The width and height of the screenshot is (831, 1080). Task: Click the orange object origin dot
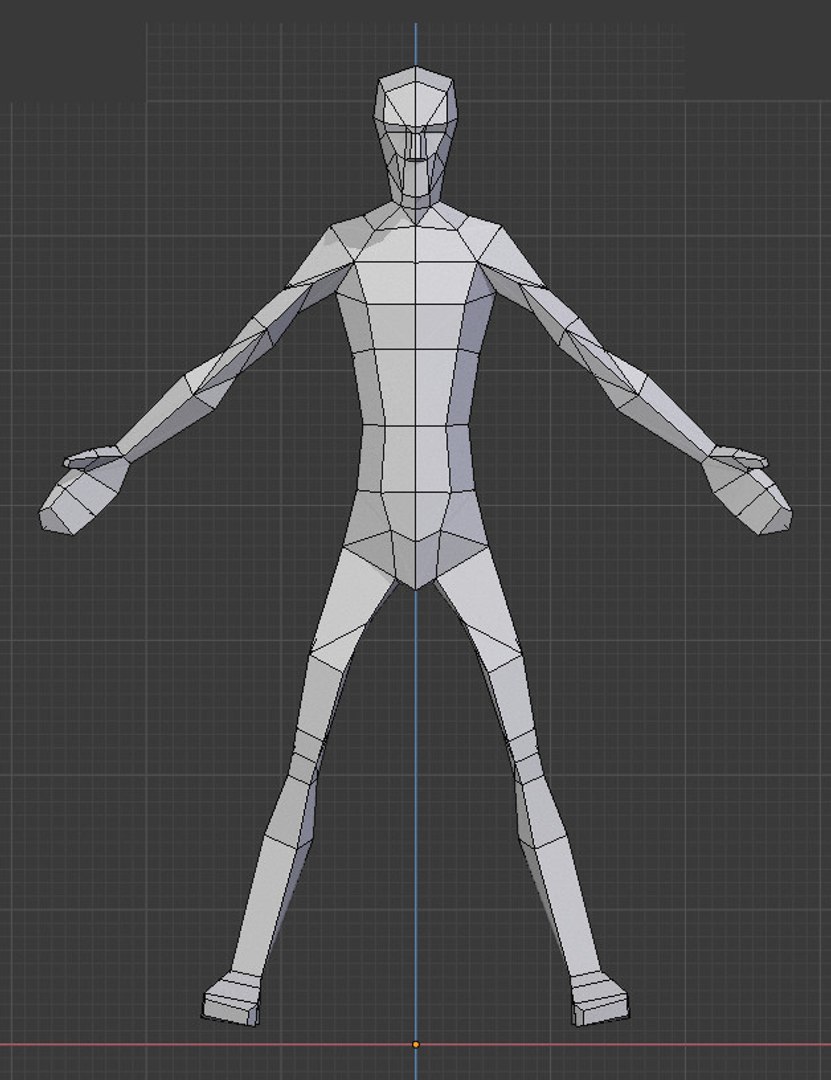coord(416,1044)
